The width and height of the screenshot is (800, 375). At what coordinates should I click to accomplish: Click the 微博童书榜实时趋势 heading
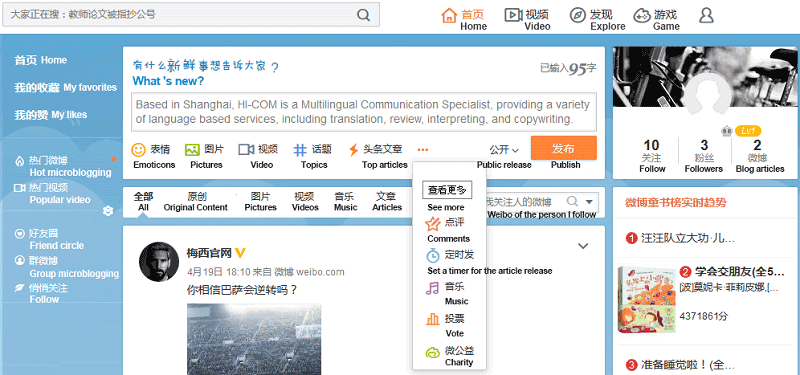676,203
